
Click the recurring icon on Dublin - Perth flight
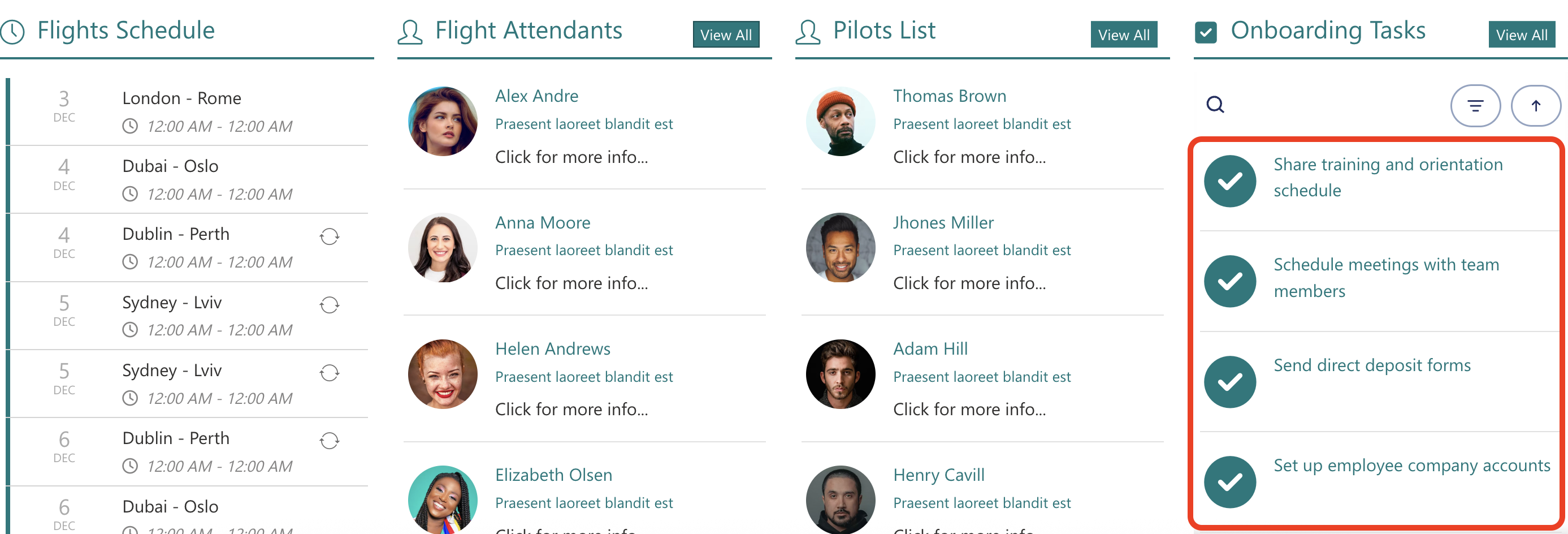[329, 237]
